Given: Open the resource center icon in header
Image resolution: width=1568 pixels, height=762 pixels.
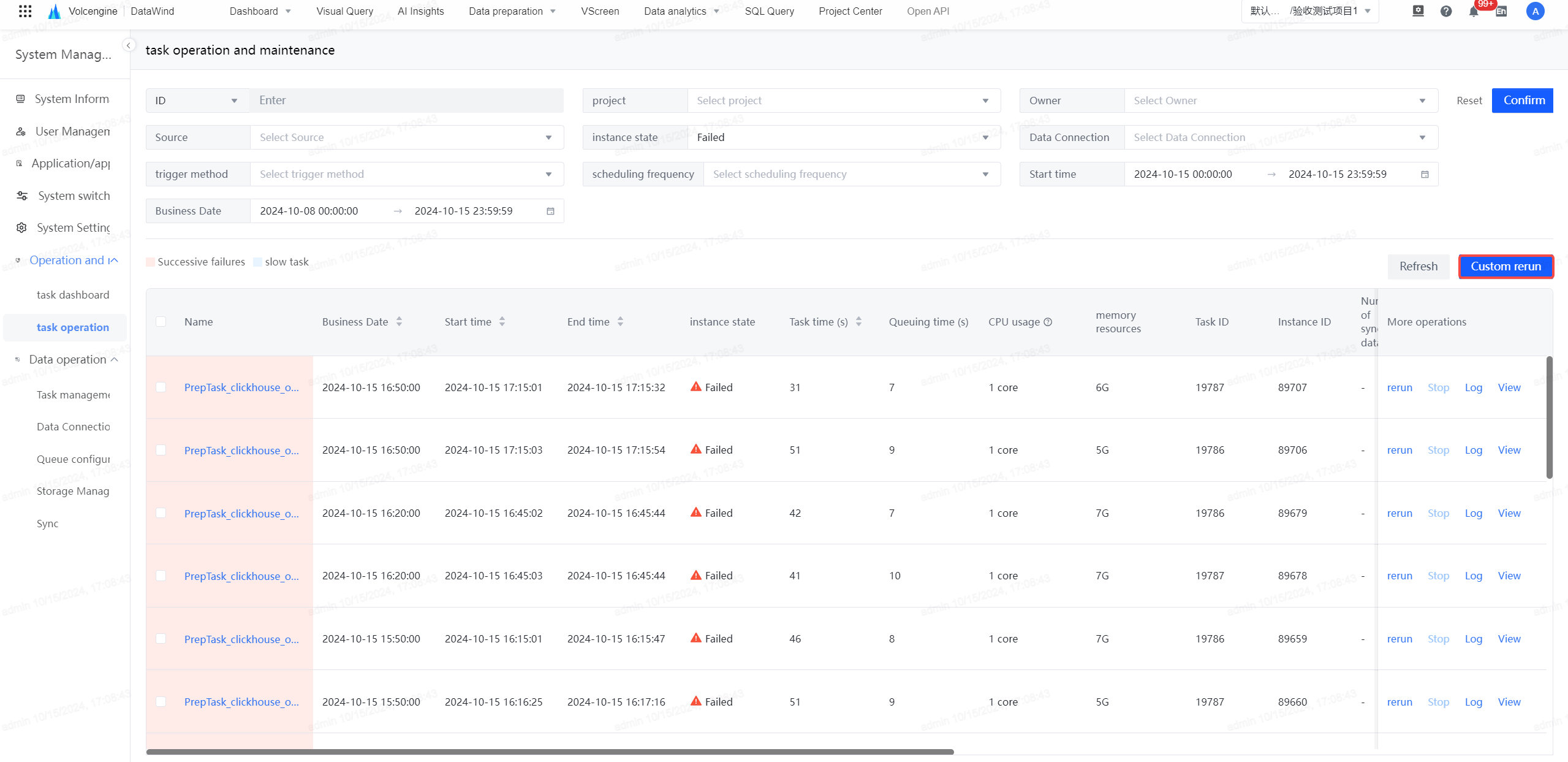Looking at the screenshot, I should (1418, 11).
